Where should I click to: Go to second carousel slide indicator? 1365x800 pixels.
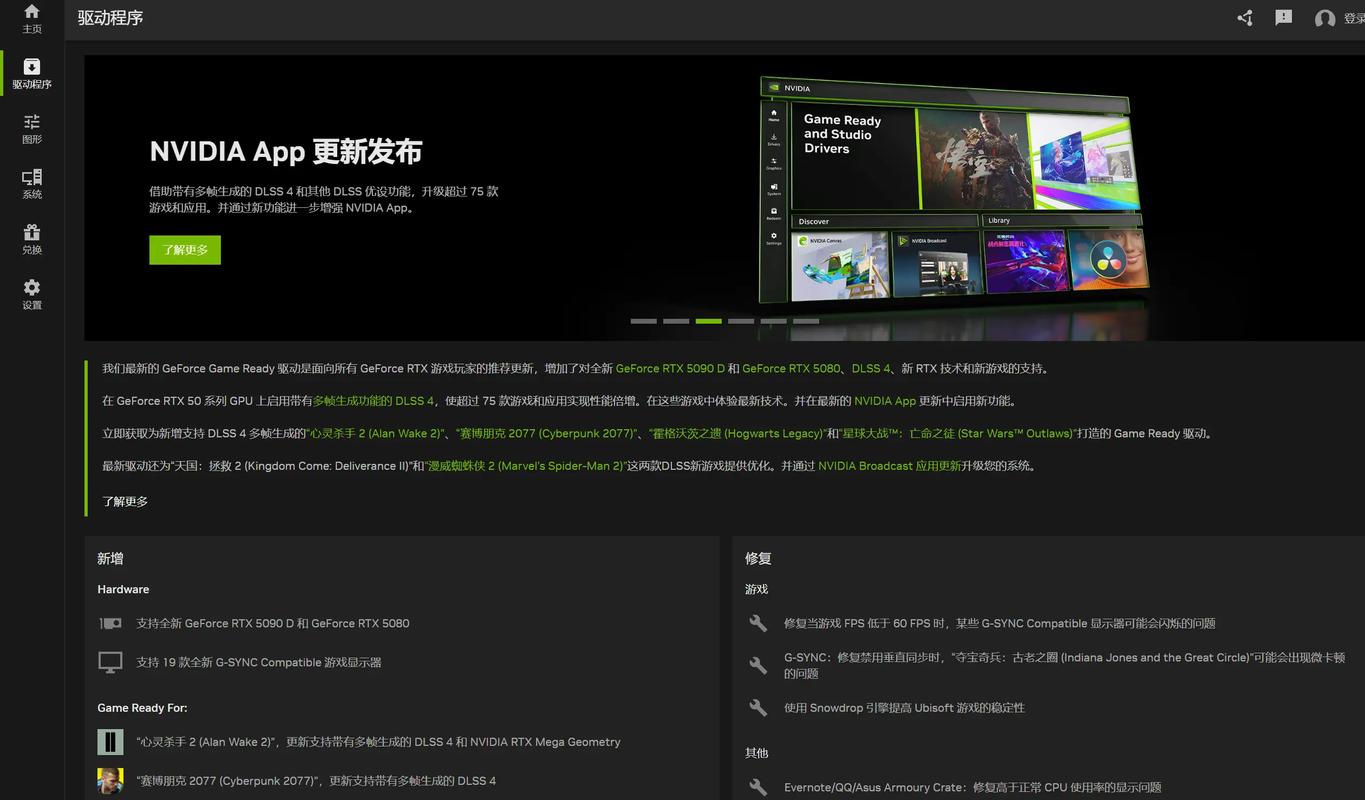coord(676,321)
